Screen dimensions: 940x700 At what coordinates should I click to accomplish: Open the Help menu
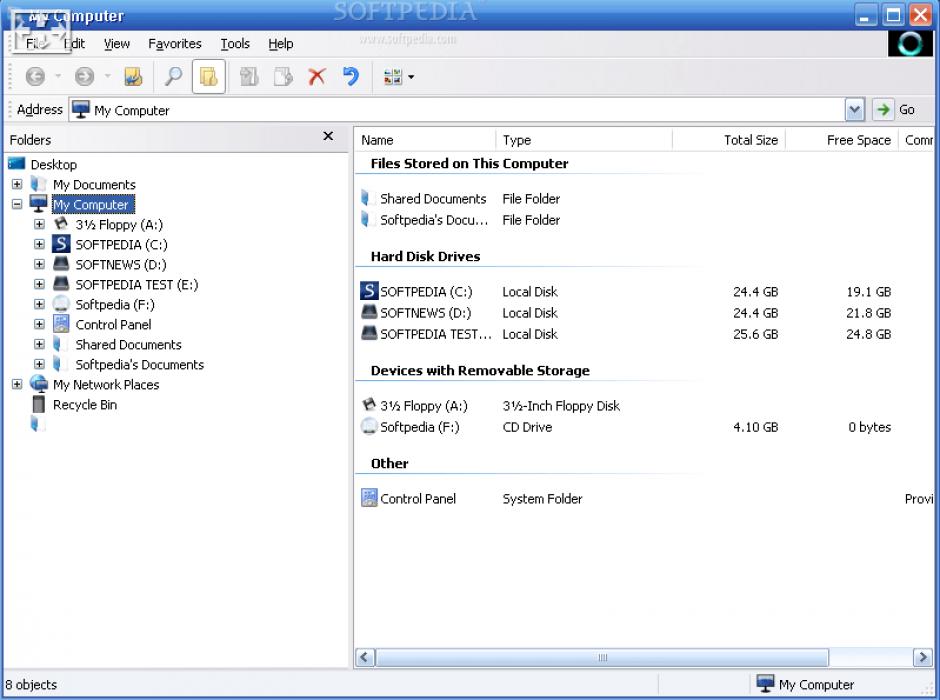click(x=281, y=44)
